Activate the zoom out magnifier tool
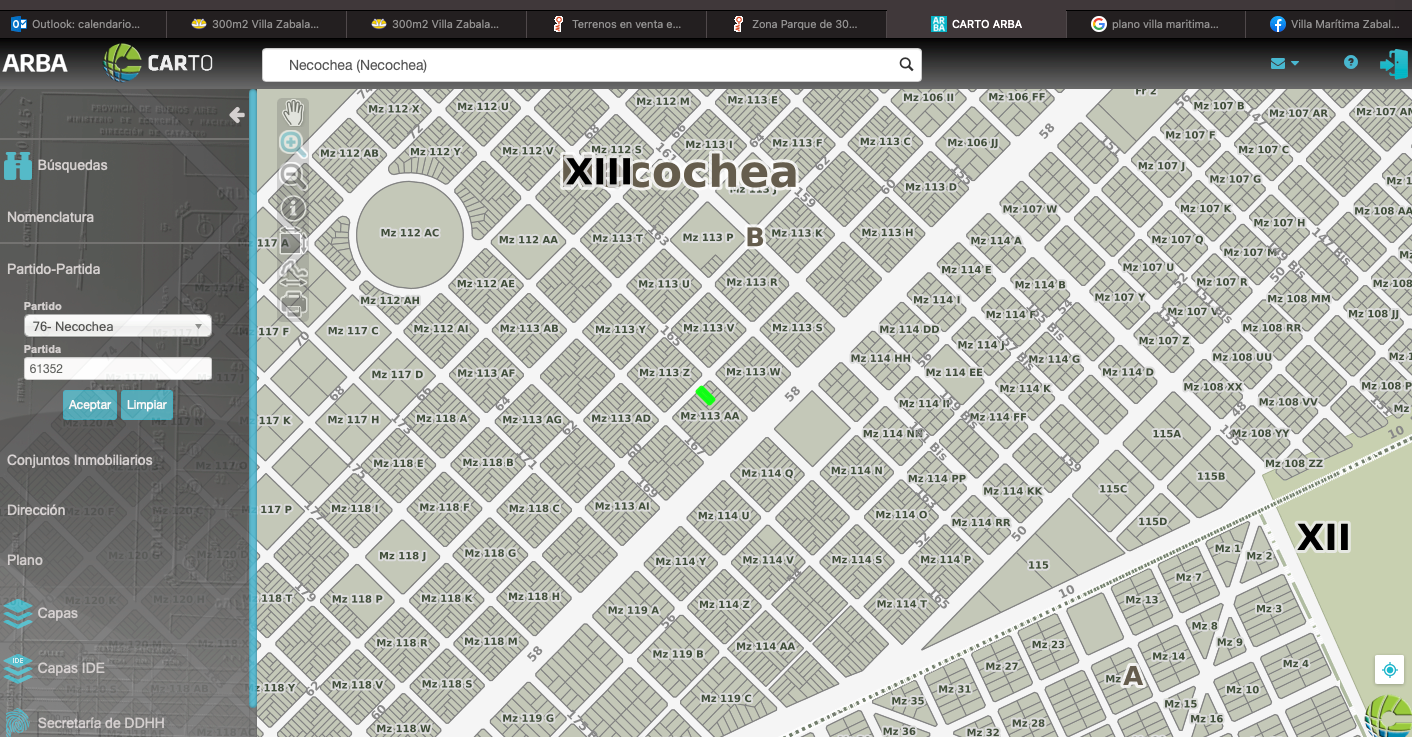This screenshot has height=737, width=1412. coord(293,176)
